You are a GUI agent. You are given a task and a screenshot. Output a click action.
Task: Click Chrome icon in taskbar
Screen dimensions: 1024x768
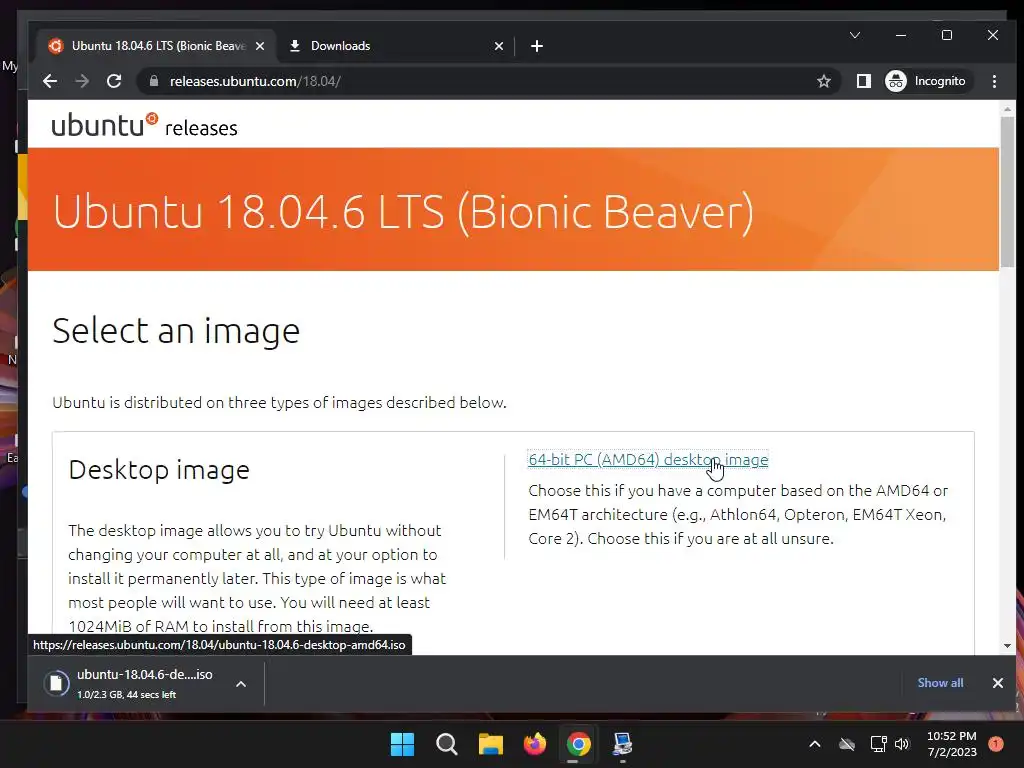pyautogui.click(x=579, y=744)
